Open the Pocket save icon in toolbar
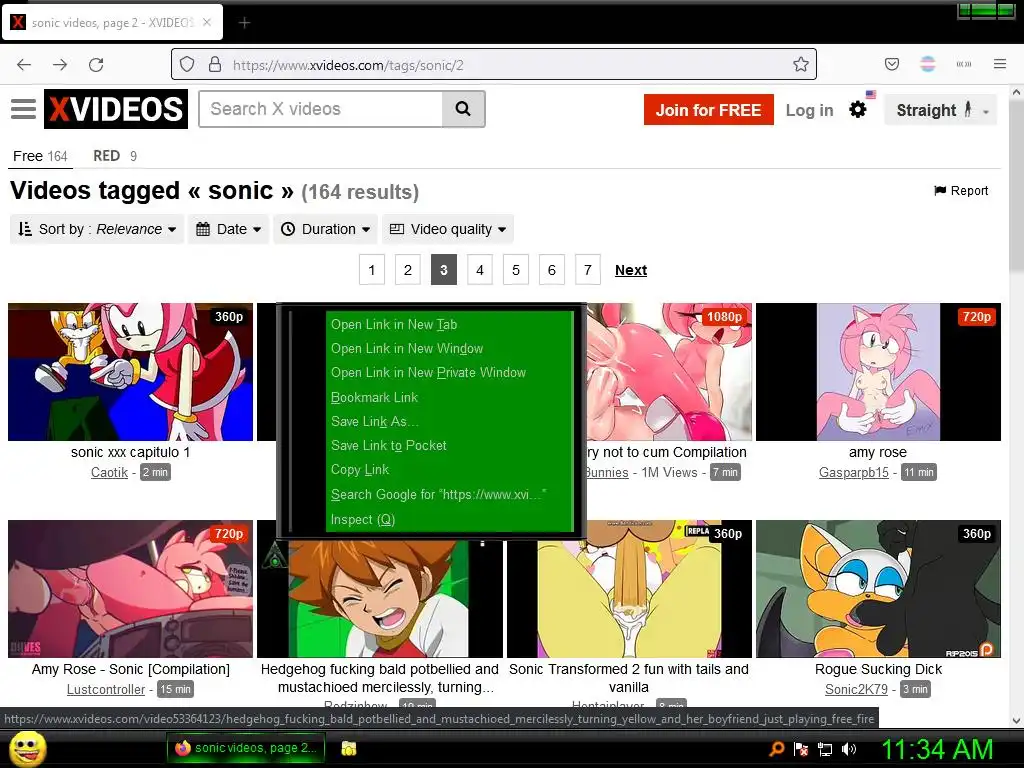 click(x=891, y=64)
